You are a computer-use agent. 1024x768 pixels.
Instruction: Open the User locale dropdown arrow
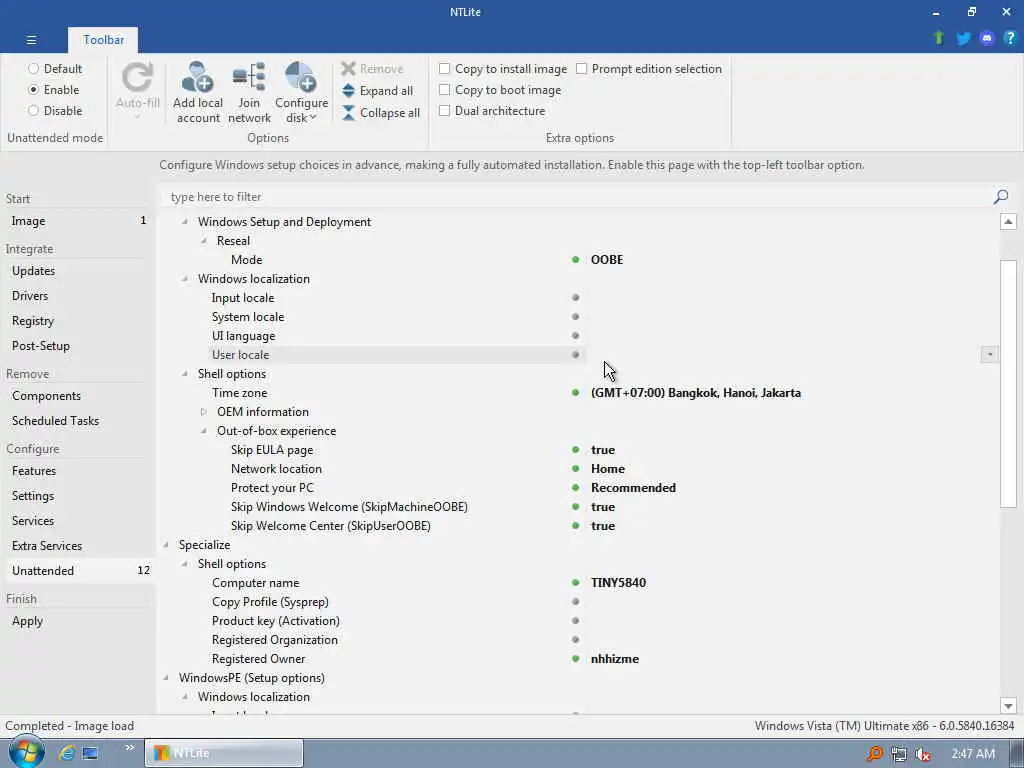pyautogui.click(x=989, y=355)
